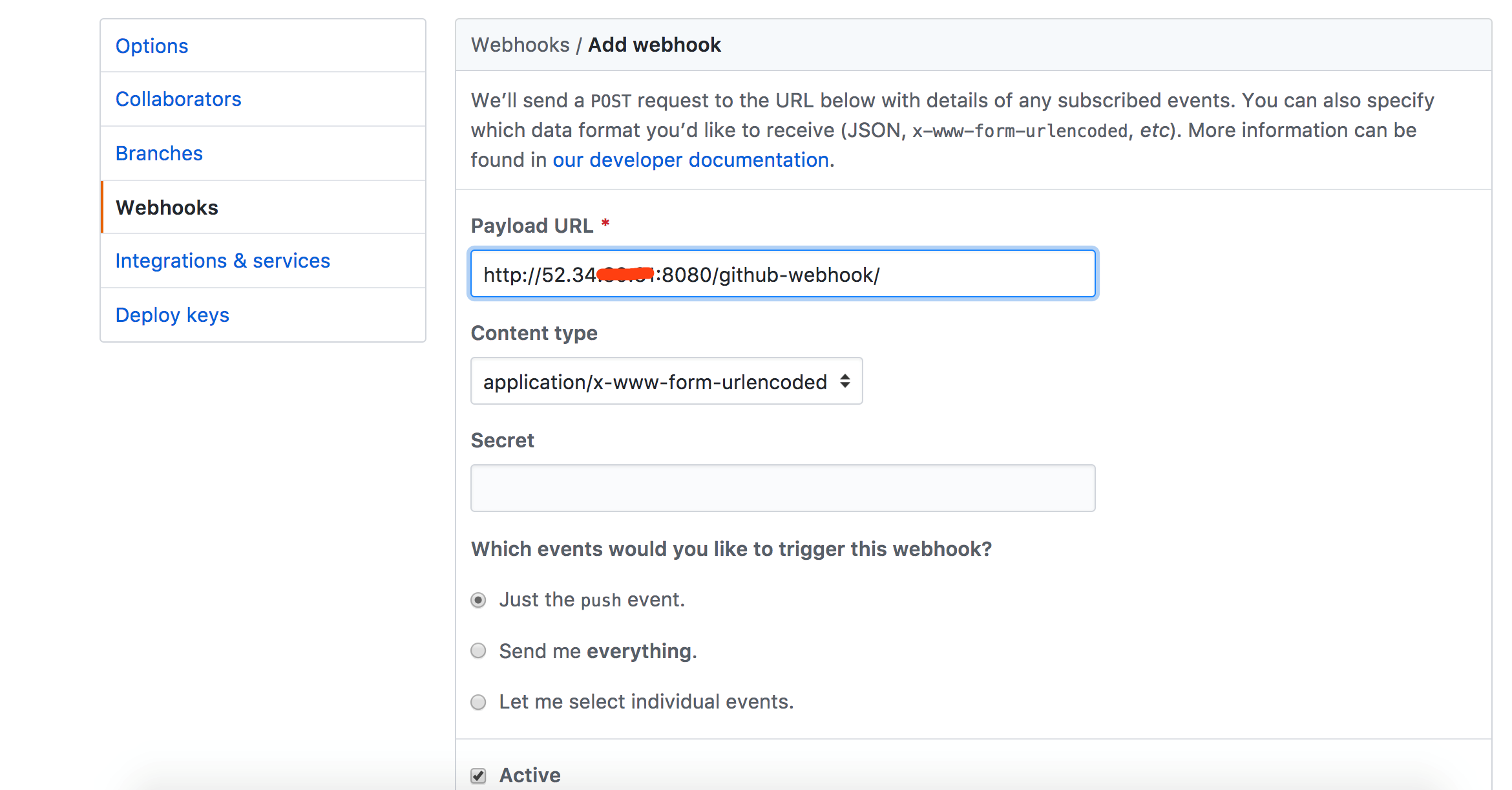The width and height of the screenshot is (1512, 790).
Task: Click the Secret field label
Action: pyautogui.click(x=502, y=440)
